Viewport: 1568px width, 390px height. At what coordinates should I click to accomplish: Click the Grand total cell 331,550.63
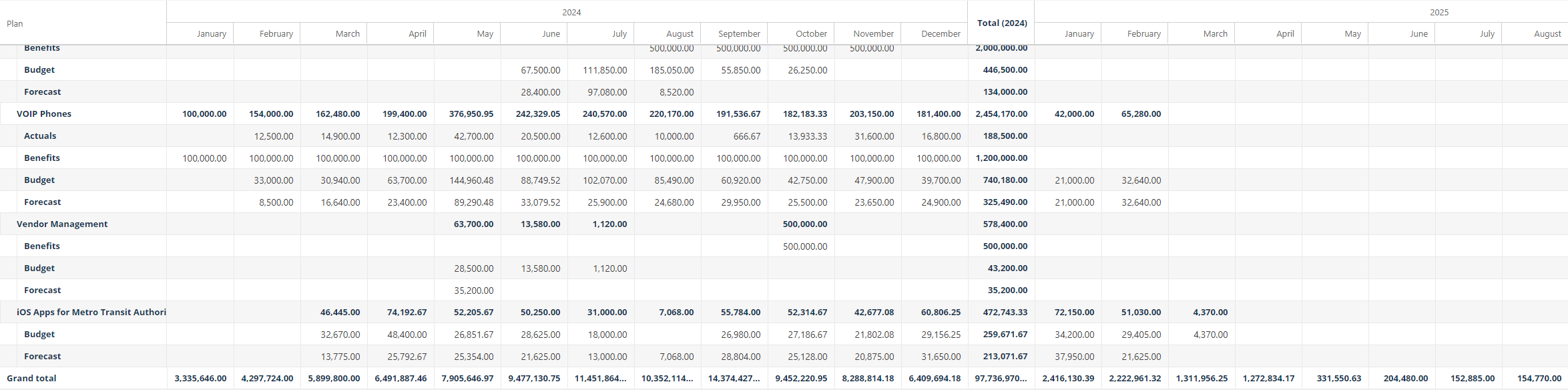(x=1335, y=378)
